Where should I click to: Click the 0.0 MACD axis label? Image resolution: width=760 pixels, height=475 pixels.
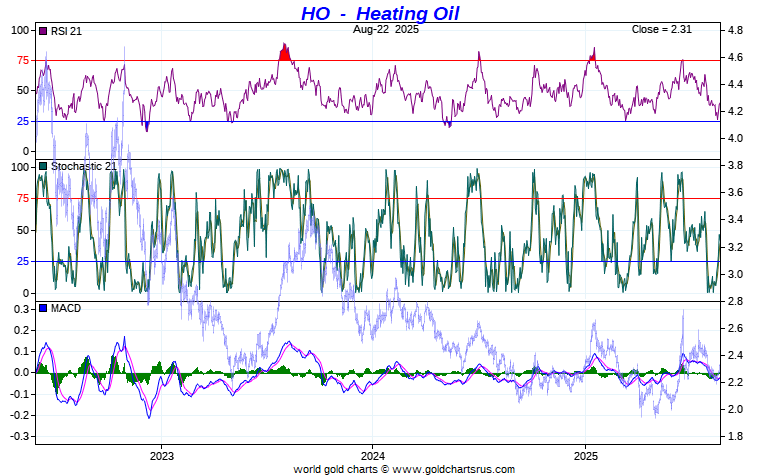pyautogui.click(x=22, y=373)
